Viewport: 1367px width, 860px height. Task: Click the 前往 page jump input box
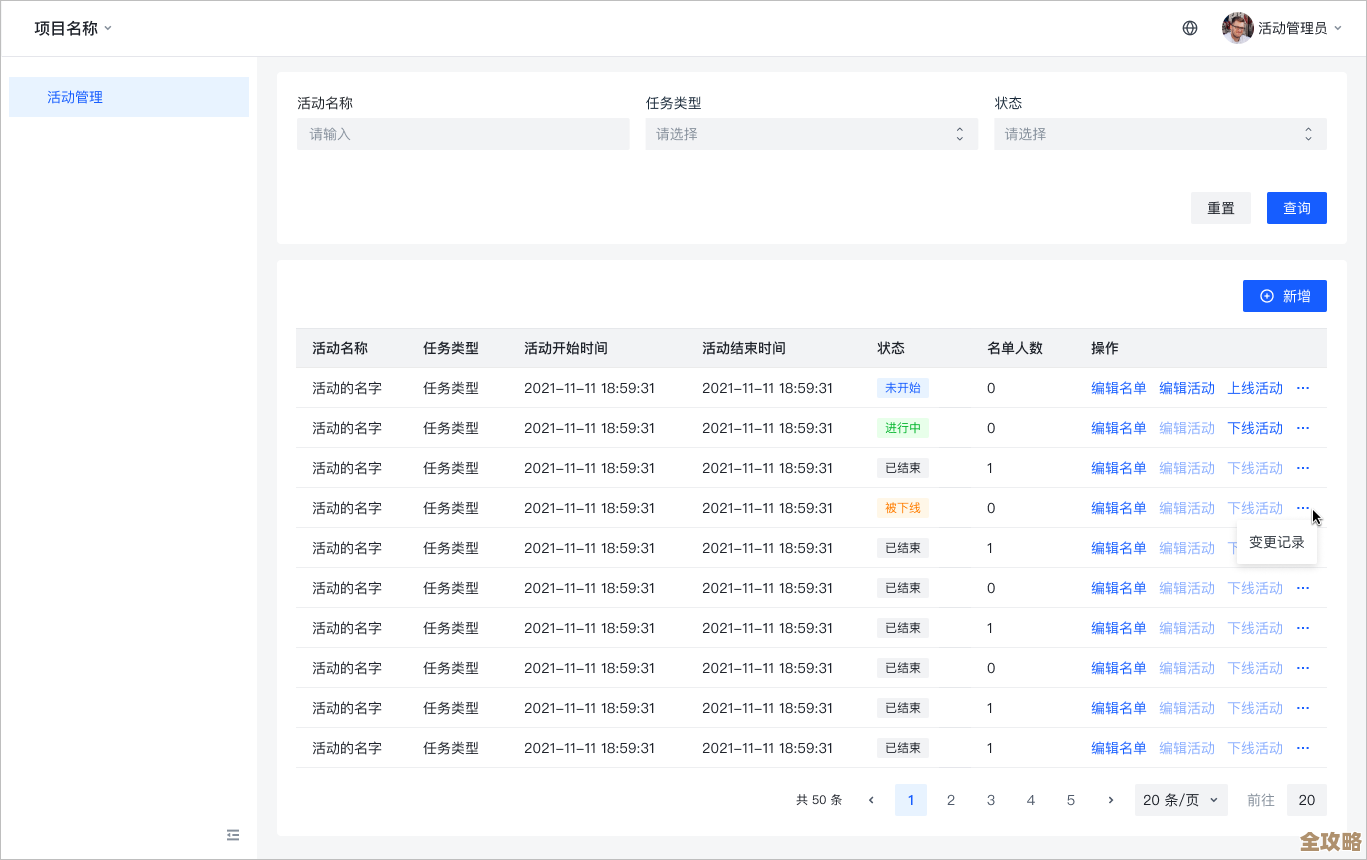tap(1306, 800)
